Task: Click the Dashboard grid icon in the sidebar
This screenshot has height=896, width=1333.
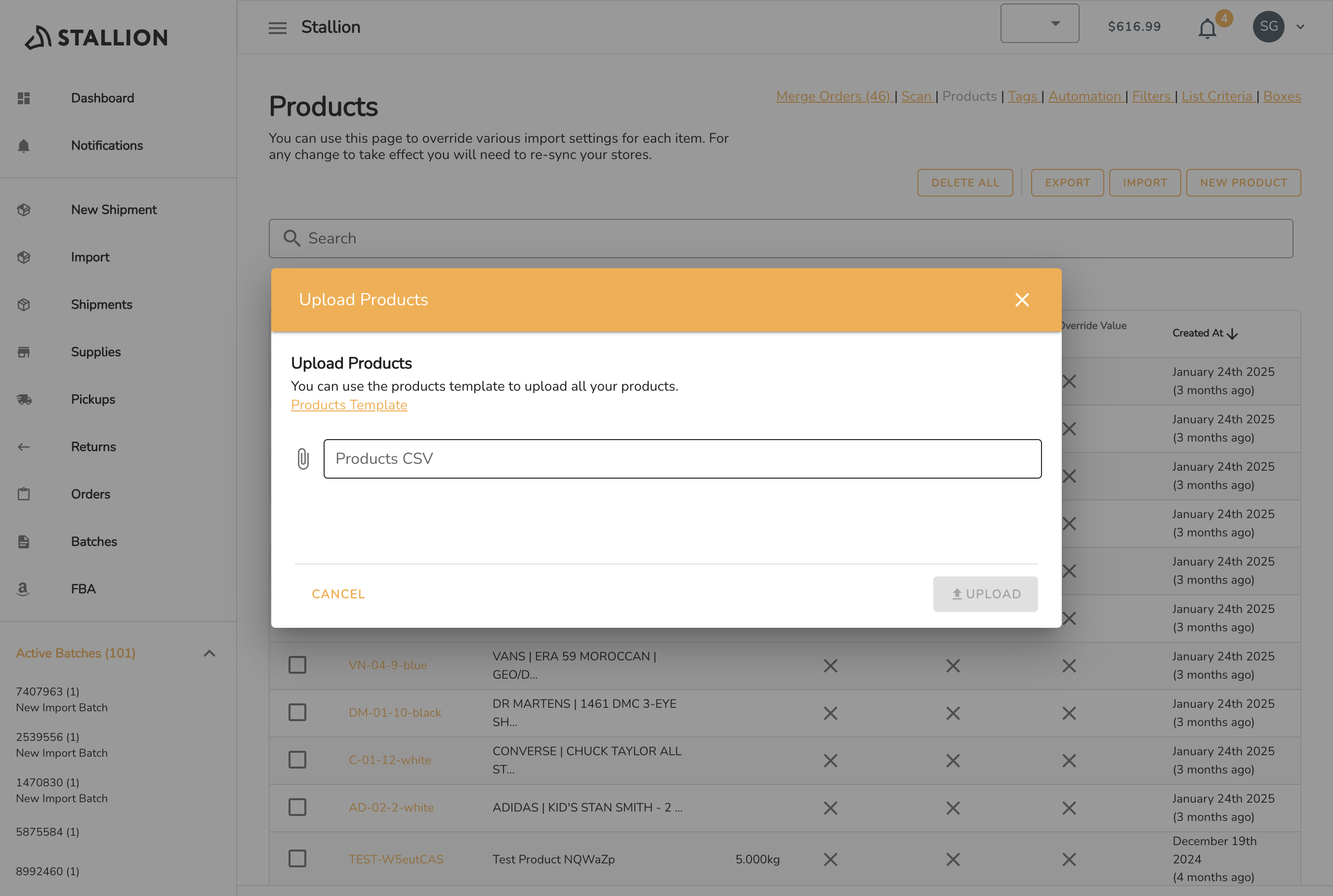Action: pos(23,98)
